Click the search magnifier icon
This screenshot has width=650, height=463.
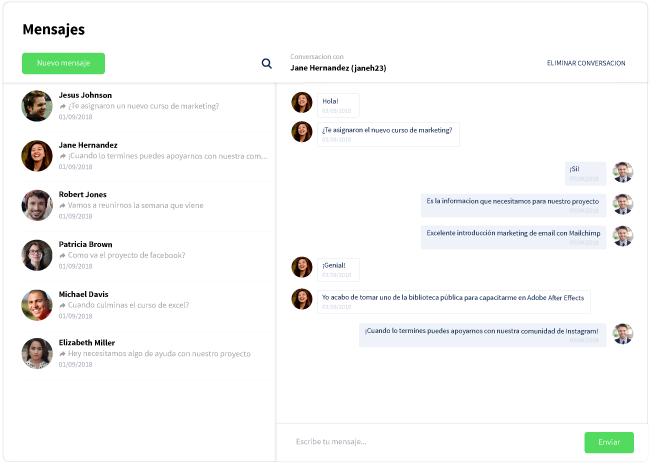point(267,63)
